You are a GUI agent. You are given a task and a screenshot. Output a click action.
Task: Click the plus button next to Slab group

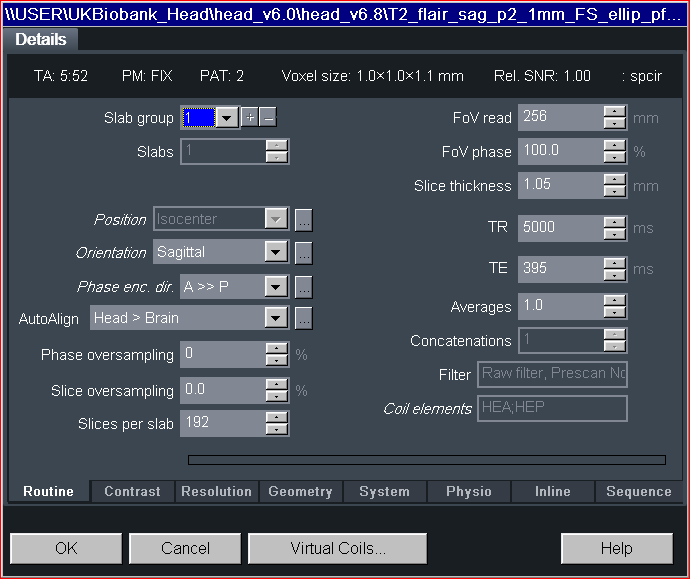click(251, 118)
